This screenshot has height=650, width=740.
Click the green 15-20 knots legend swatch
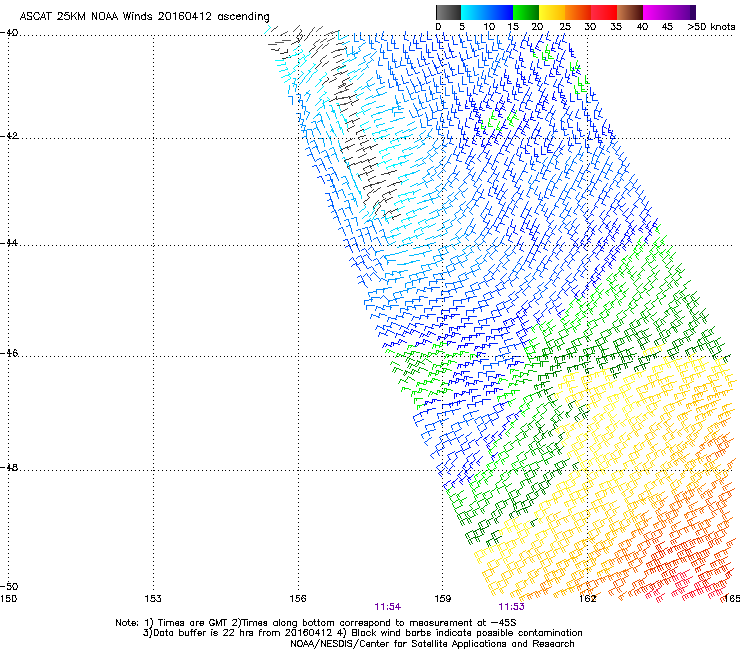click(x=526, y=13)
